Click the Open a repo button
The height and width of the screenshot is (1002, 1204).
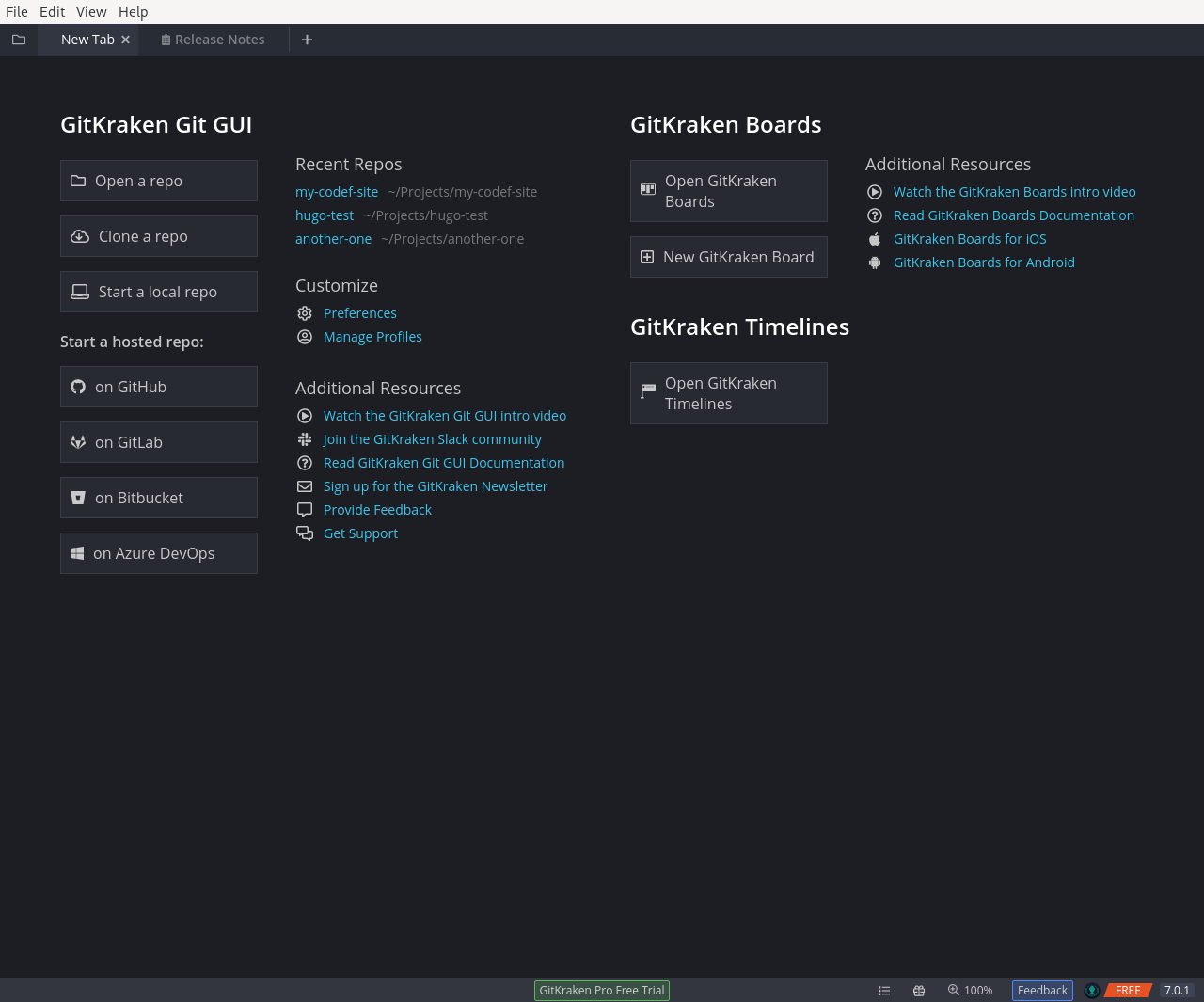click(159, 181)
